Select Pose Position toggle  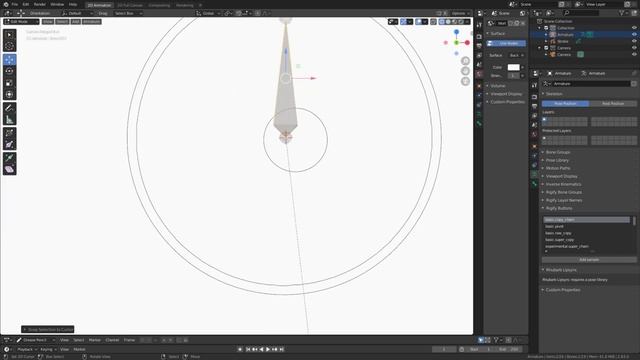pyautogui.click(x=565, y=104)
